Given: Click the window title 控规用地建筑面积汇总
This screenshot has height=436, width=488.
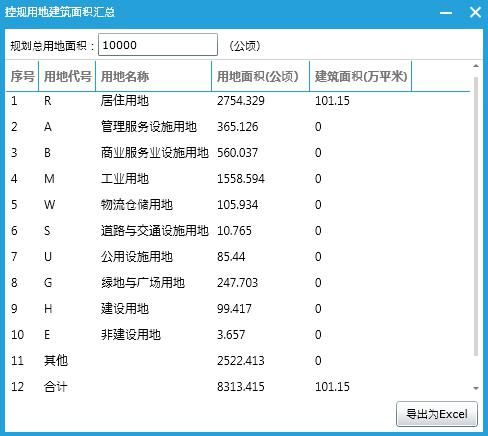Looking at the screenshot, I should click(60, 12).
